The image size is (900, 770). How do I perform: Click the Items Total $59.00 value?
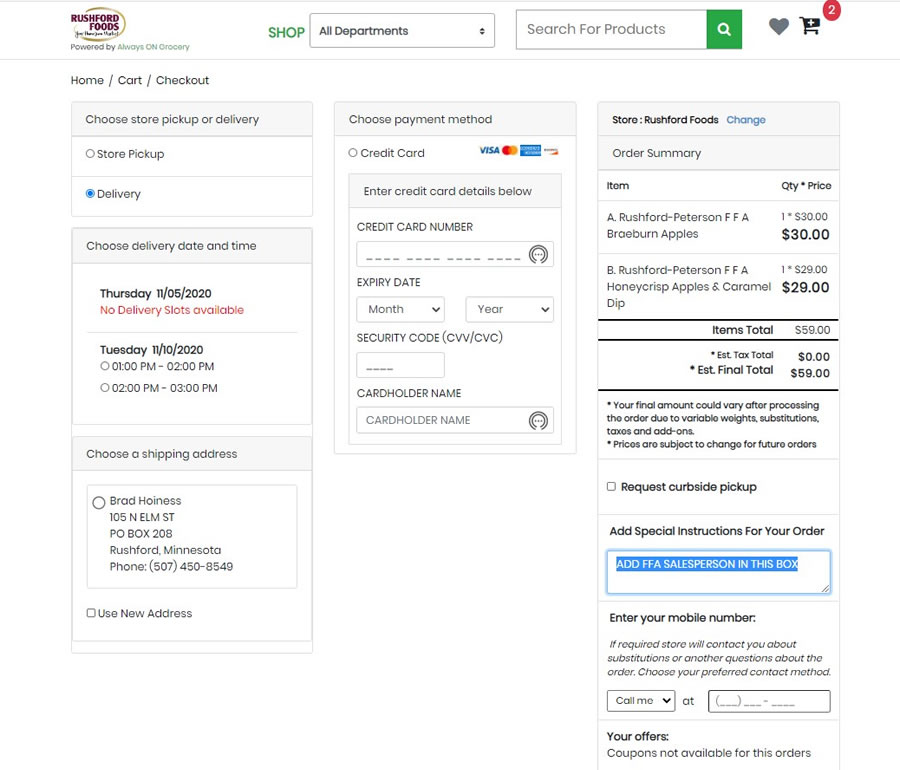click(x=812, y=330)
